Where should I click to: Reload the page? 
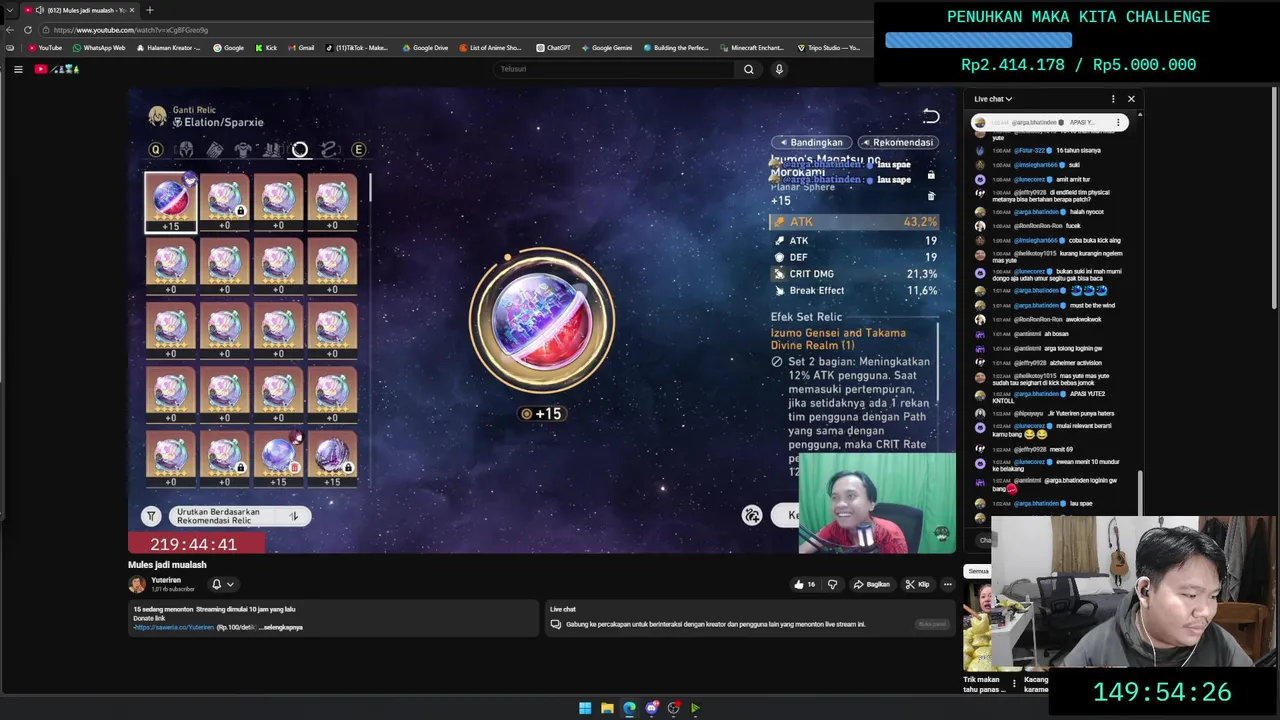tap(27, 30)
